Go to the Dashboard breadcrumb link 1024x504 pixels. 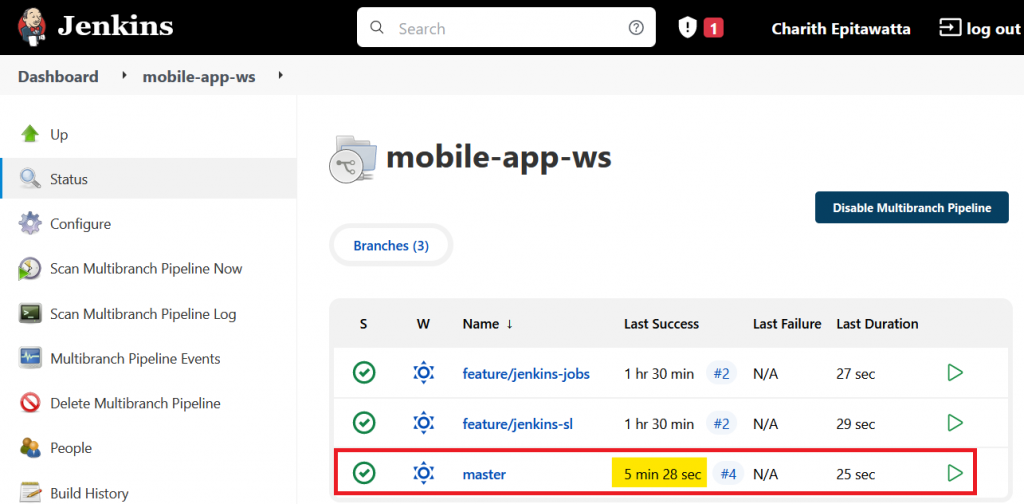(58, 76)
